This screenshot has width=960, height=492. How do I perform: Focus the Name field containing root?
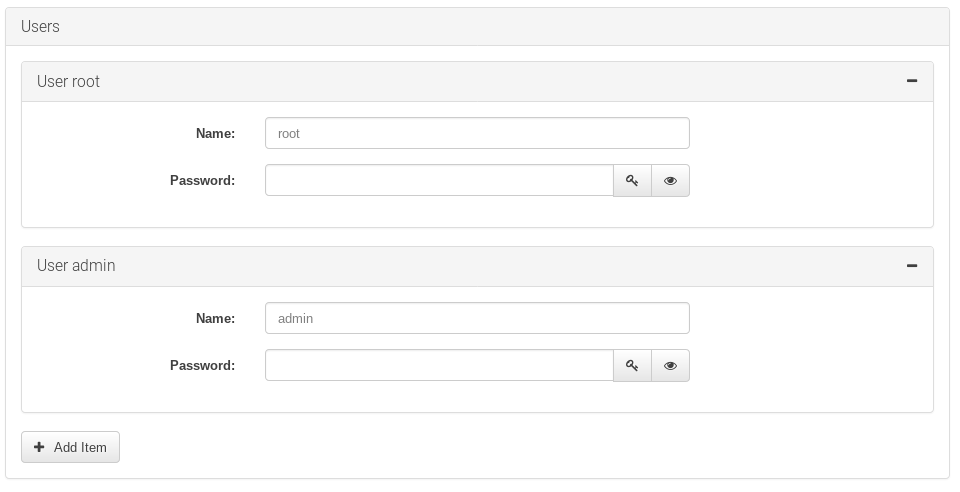pyautogui.click(x=477, y=133)
